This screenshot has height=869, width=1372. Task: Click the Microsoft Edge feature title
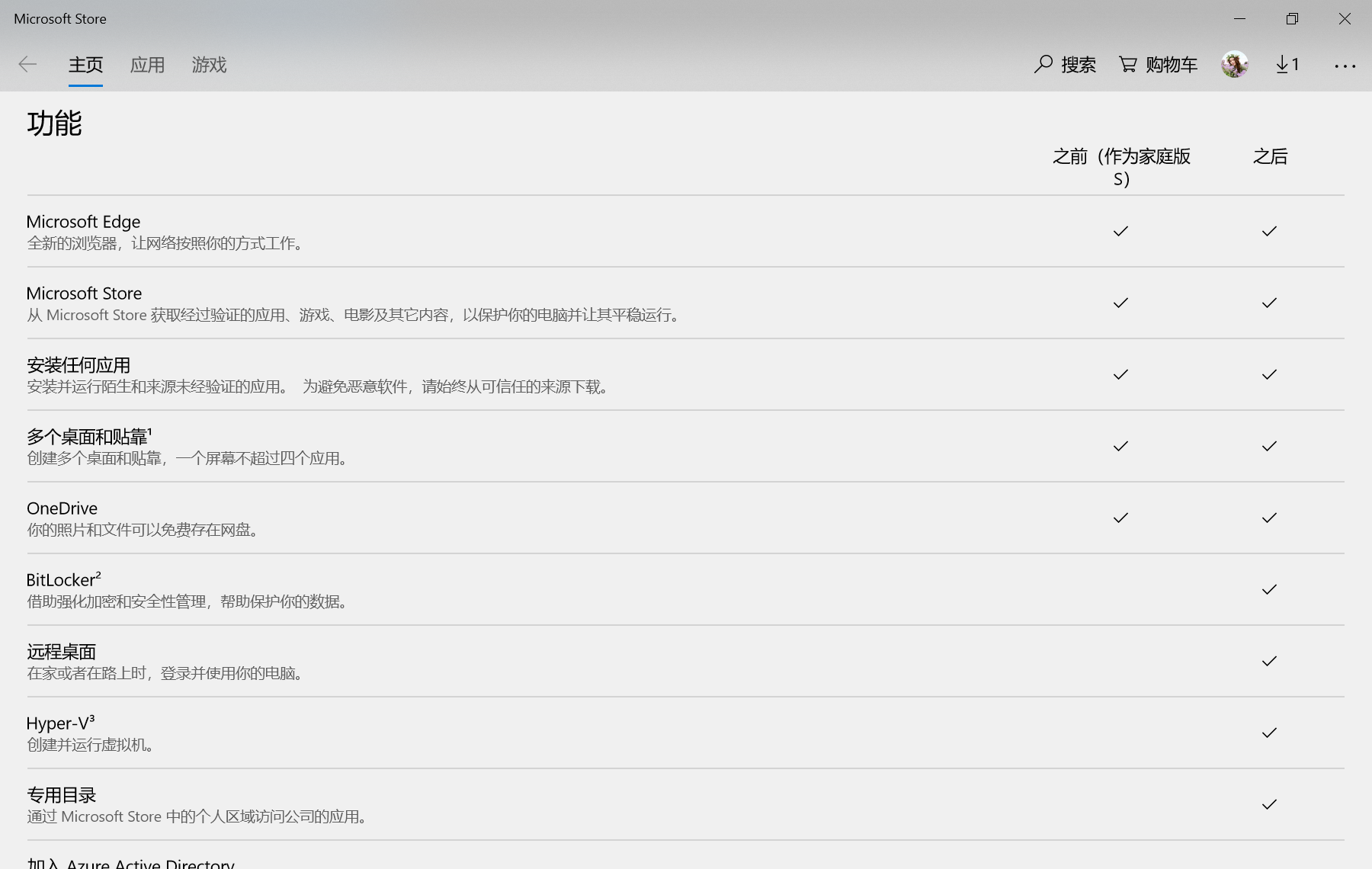click(83, 222)
